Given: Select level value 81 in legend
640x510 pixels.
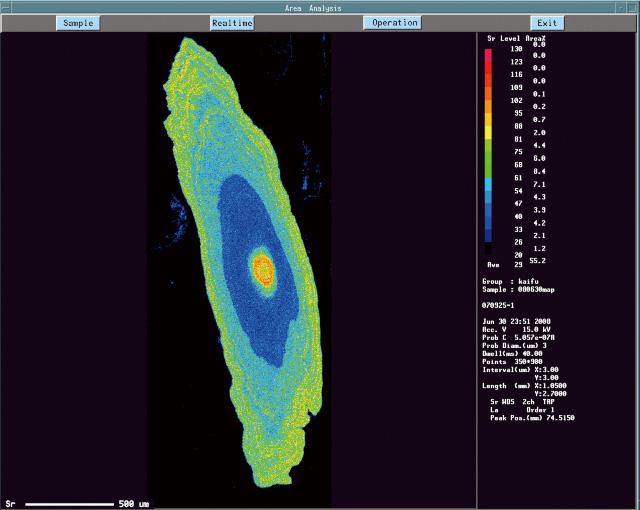Looking at the screenshot, I should (518, 139).
